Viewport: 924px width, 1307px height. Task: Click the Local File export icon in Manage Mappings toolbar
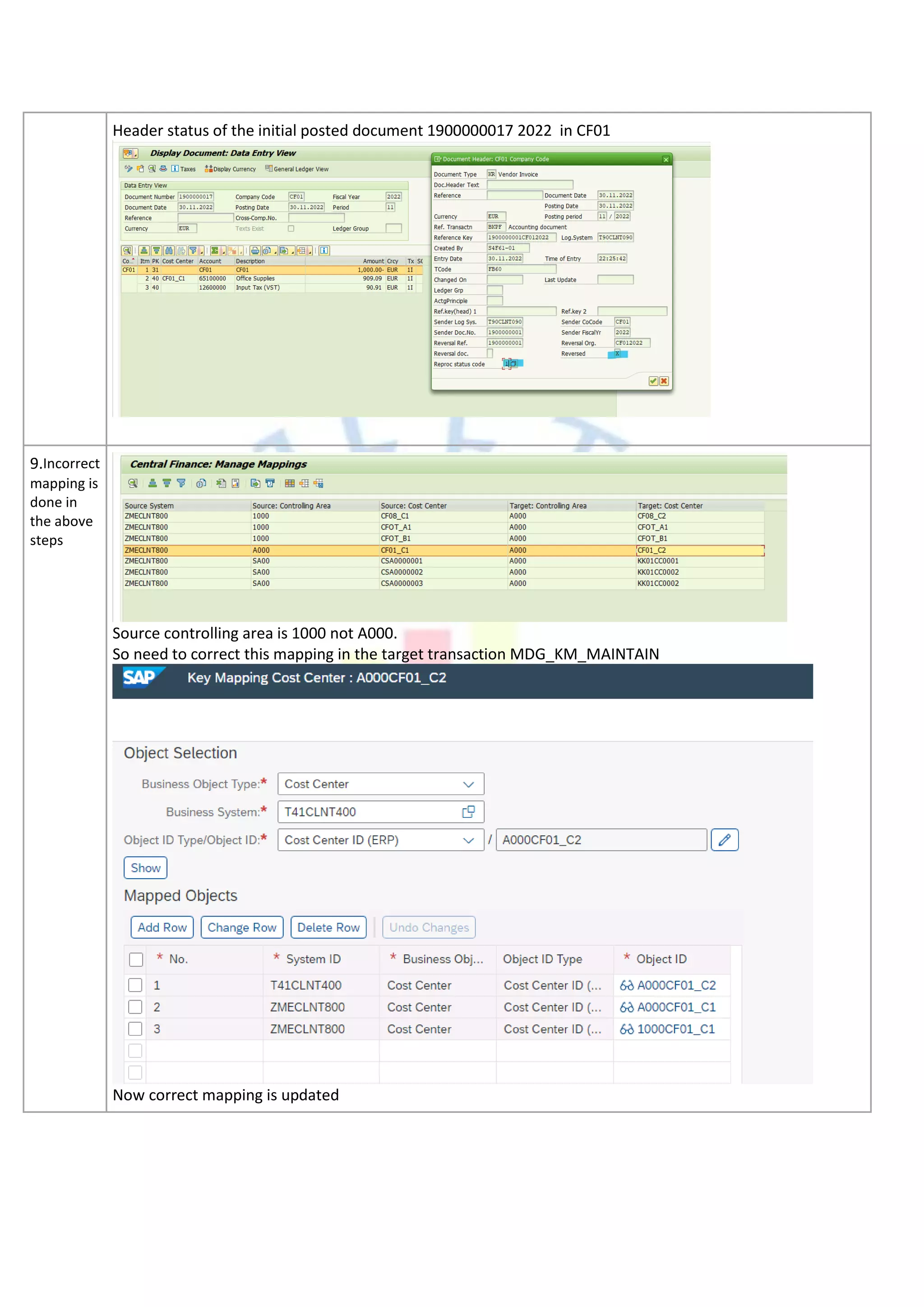point(255,483)
